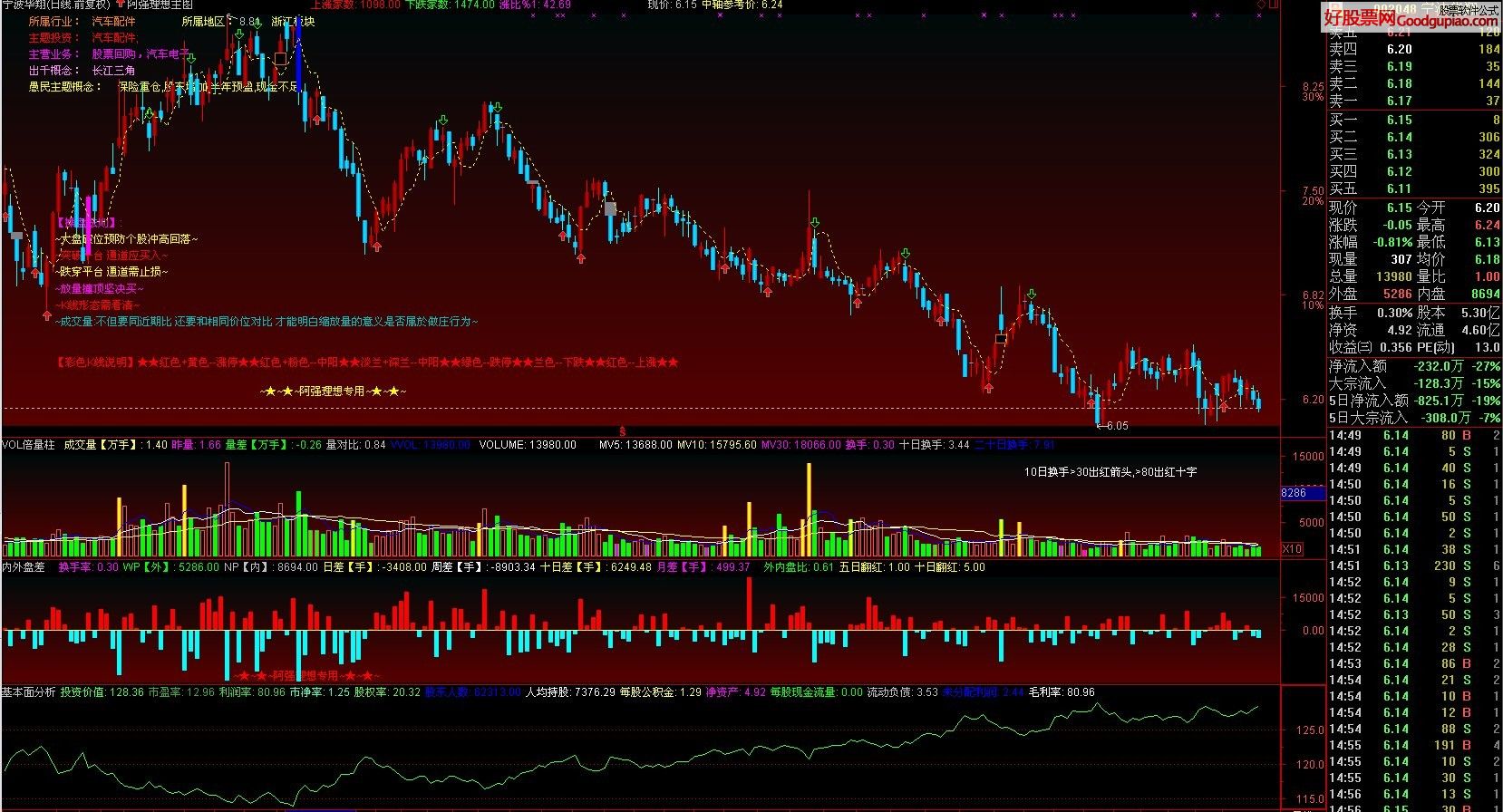This screenshot has width=1503, height=812.
Task: Click the 五日翻红: 1.00 value
Action: tap(874, 567)
